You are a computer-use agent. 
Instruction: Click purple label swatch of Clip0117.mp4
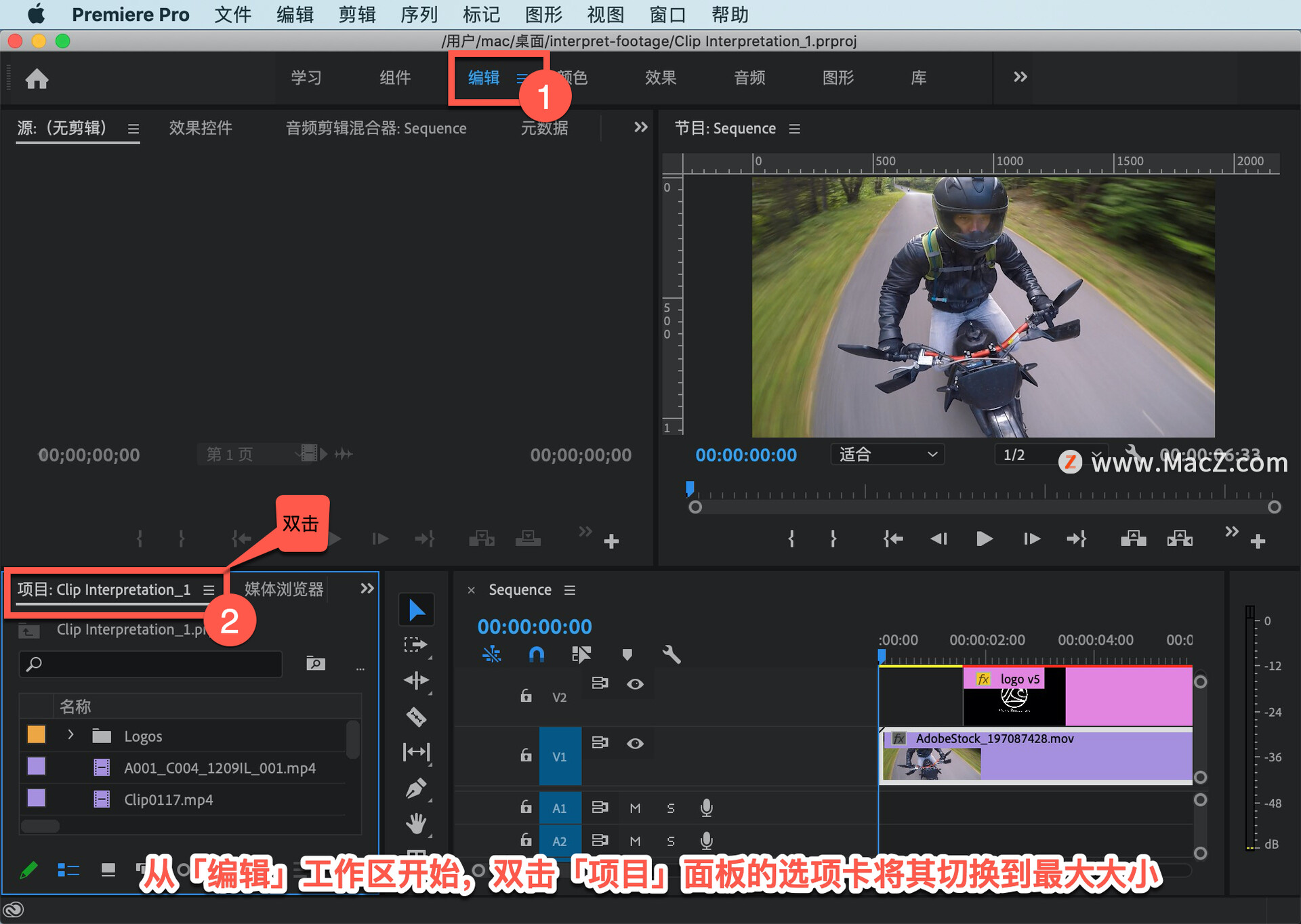[37, 799]
